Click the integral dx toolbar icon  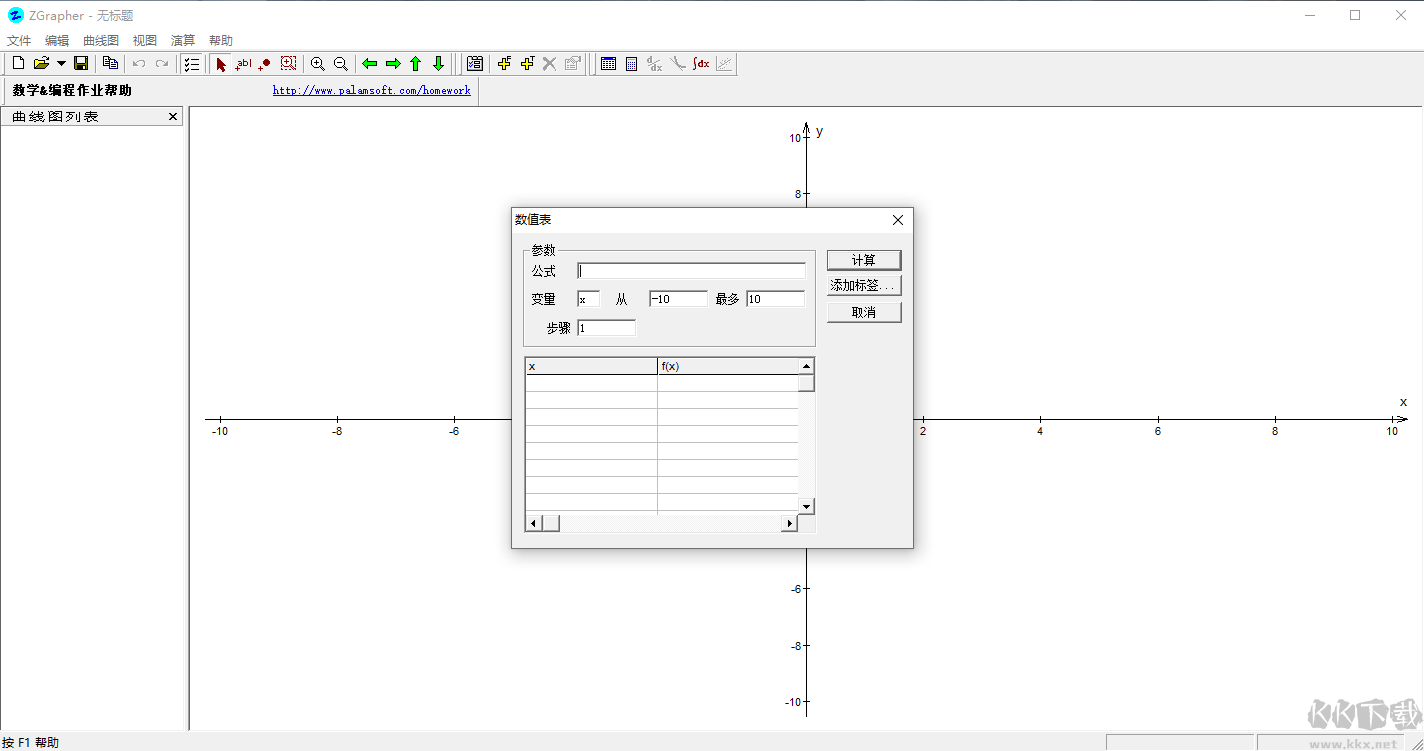[x=701, y=64]
